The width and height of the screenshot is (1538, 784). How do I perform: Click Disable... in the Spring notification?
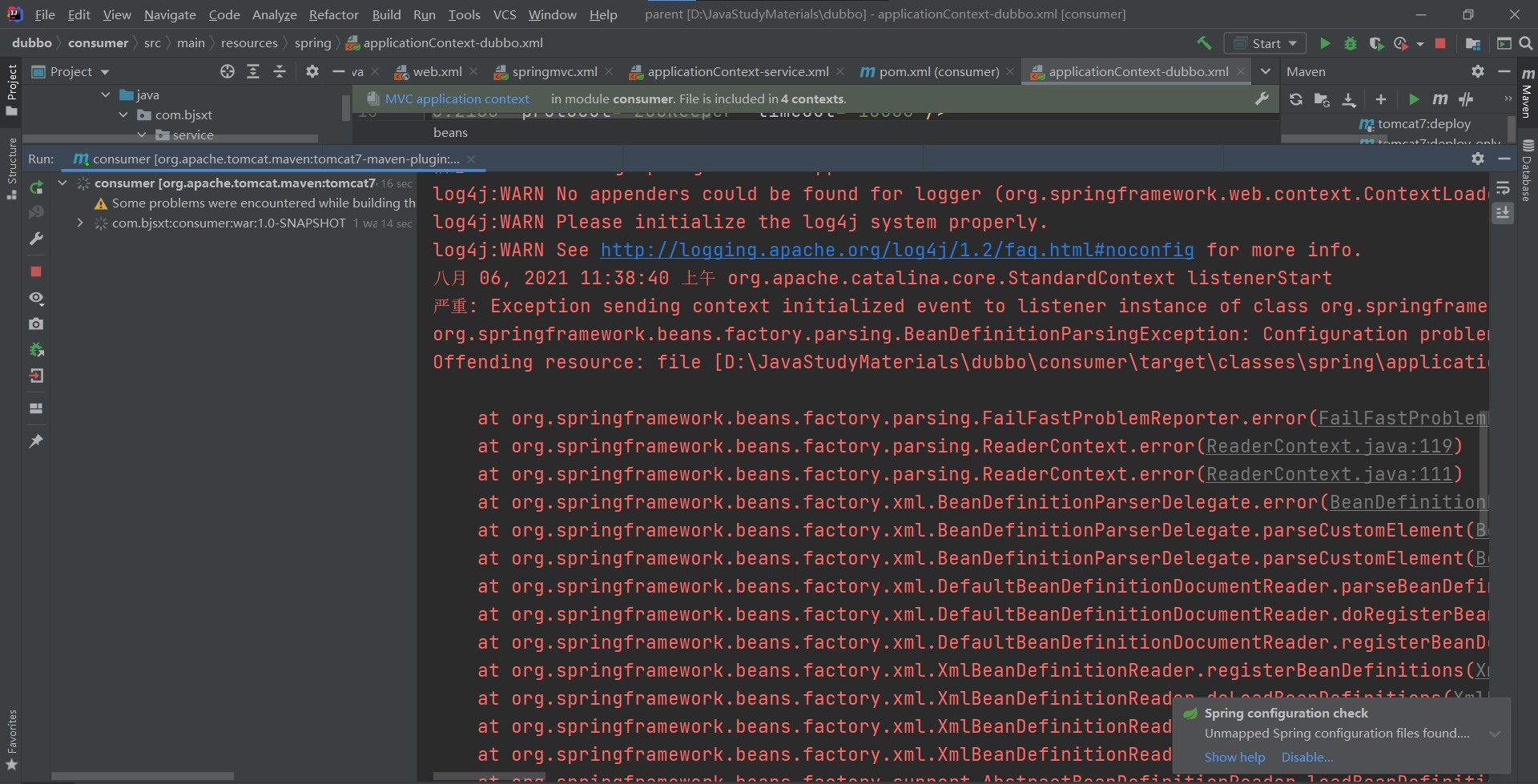[x=1307, y=757]
